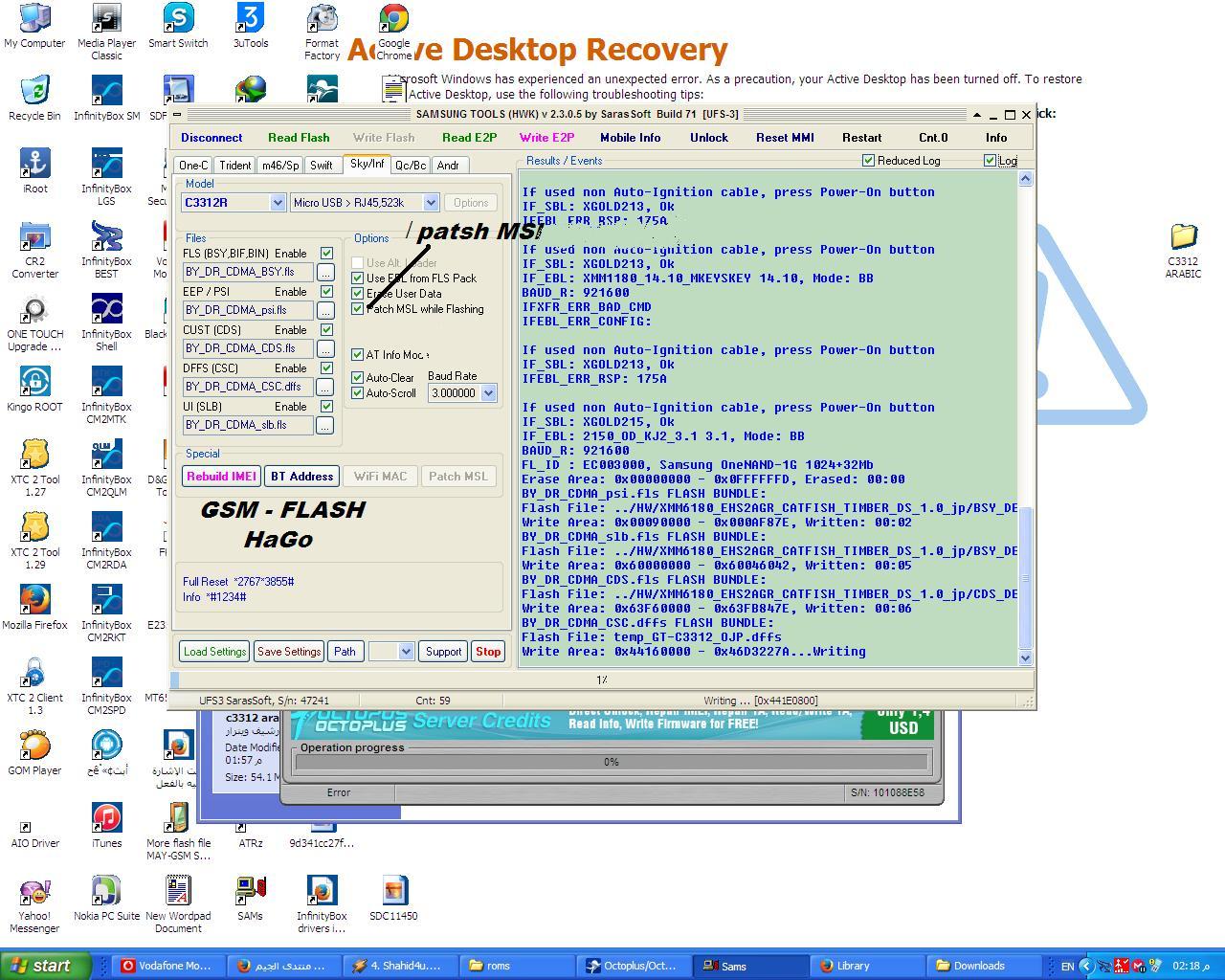1225x980 pixels.
Task: Open the Recycle Bin icon
Action: click(34, 99)
